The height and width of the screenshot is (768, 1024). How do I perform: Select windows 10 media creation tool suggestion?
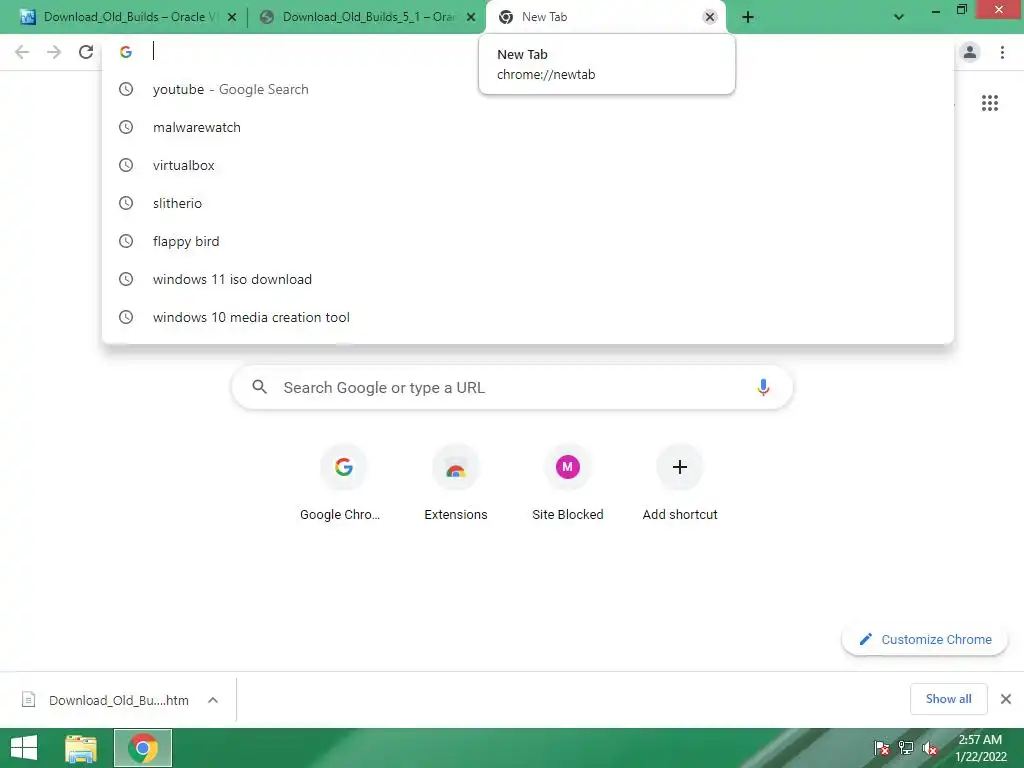[528, 317]
